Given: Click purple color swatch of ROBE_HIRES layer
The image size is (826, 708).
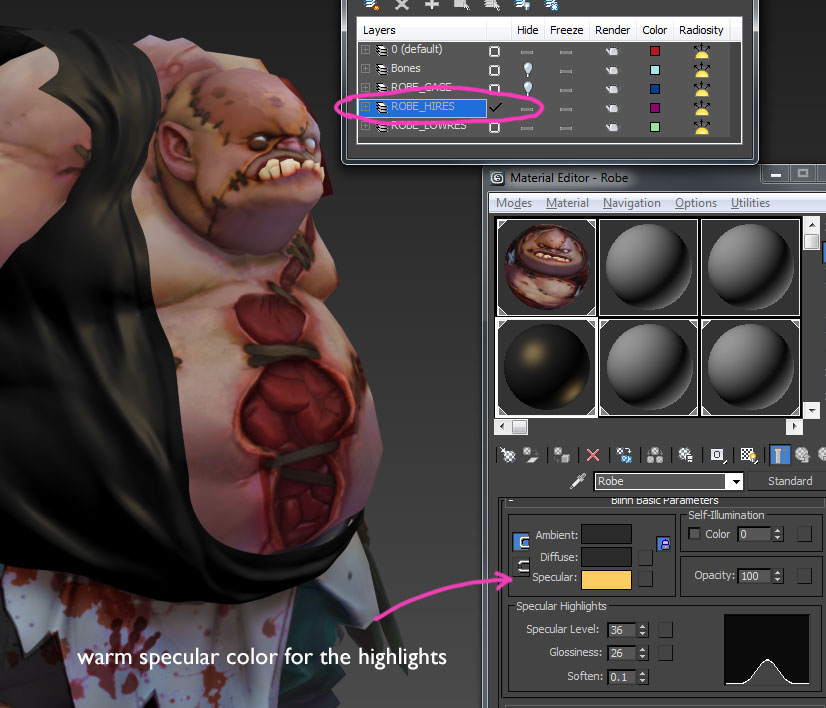Looking at the screenshot, I should click(x=655, y=107).
